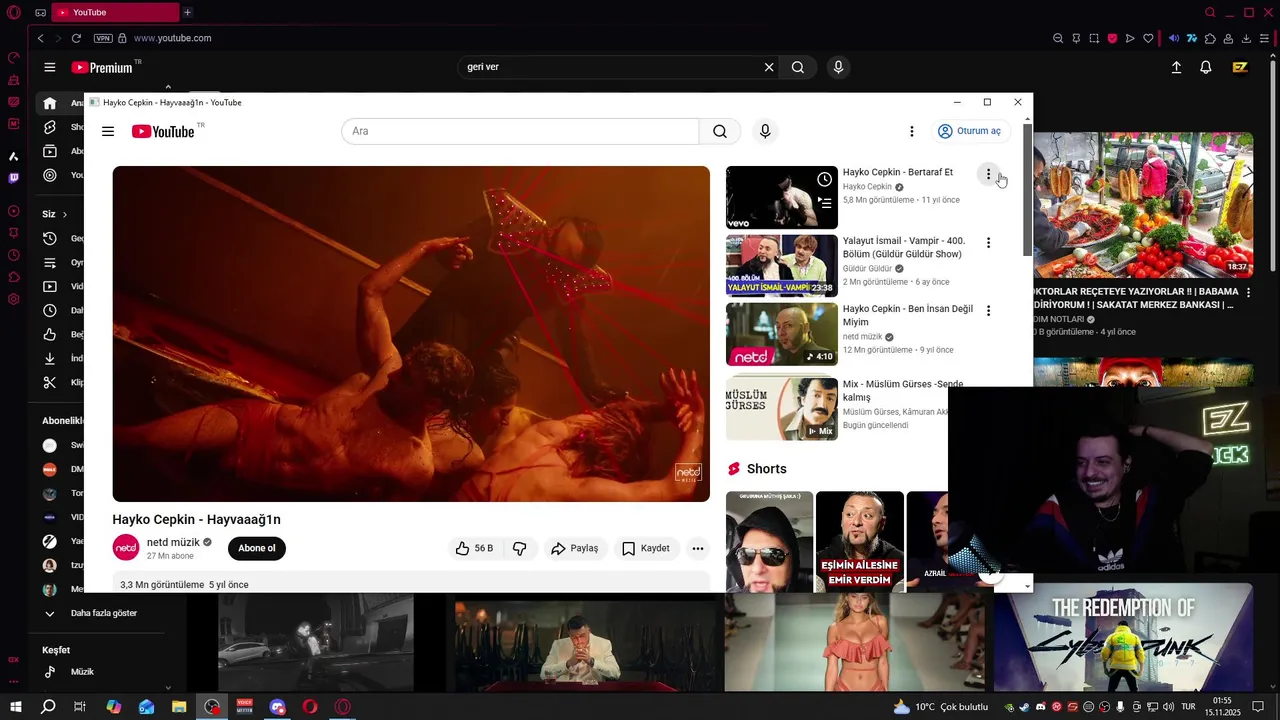Viewport: 1280px width, 720px height.
Task: Open Opera sidebar settings gear
Action: [x=14, y=299]
